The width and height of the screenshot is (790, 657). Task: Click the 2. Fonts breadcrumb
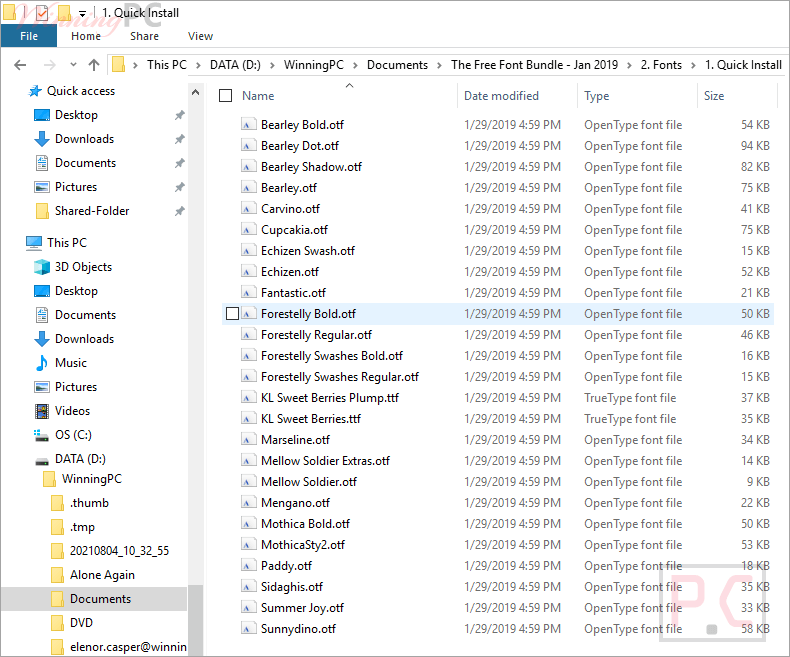[661, 65]
